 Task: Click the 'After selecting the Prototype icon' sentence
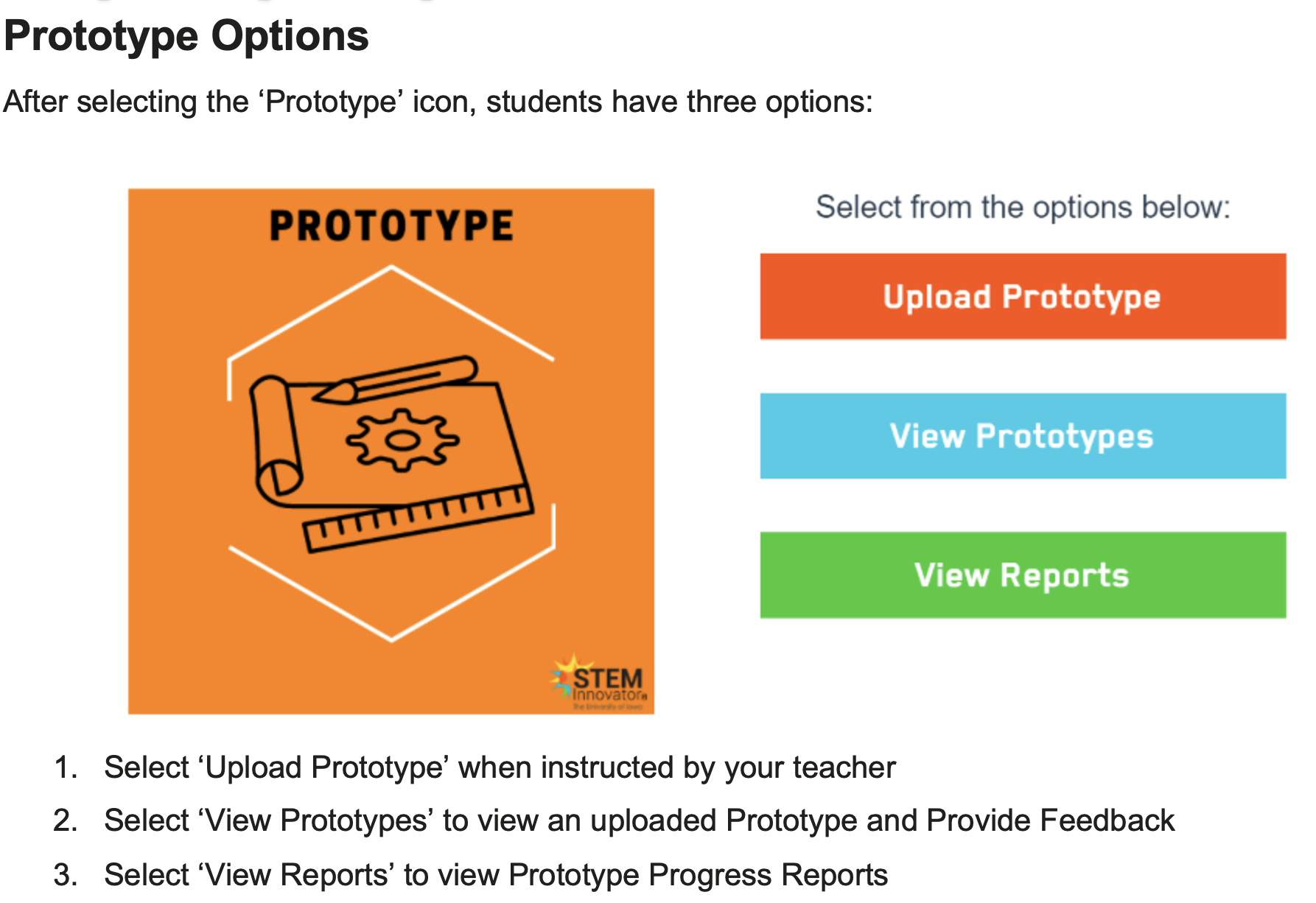click(x=438, y=102)
